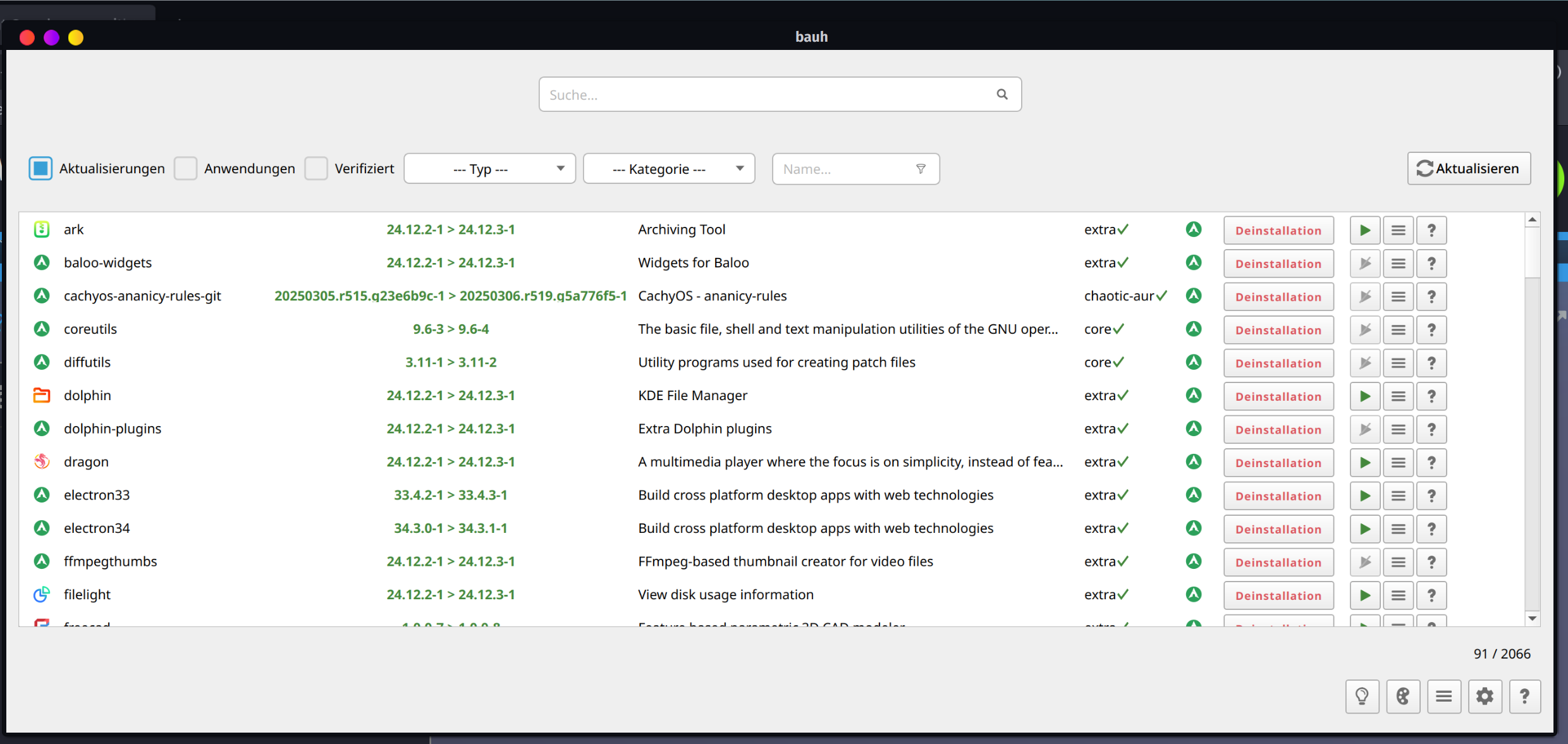This screenshot has width=1568, height=744.
Task: Click the 'KDE File Manager' description
Action: click(x=692, y=395)
